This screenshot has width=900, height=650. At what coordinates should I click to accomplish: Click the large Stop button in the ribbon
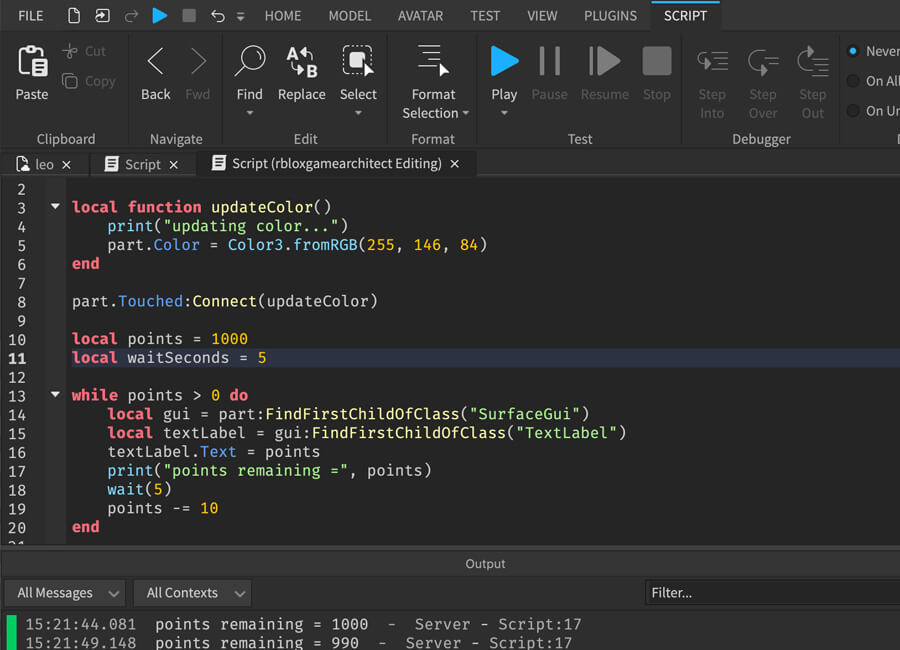(657, 61)
